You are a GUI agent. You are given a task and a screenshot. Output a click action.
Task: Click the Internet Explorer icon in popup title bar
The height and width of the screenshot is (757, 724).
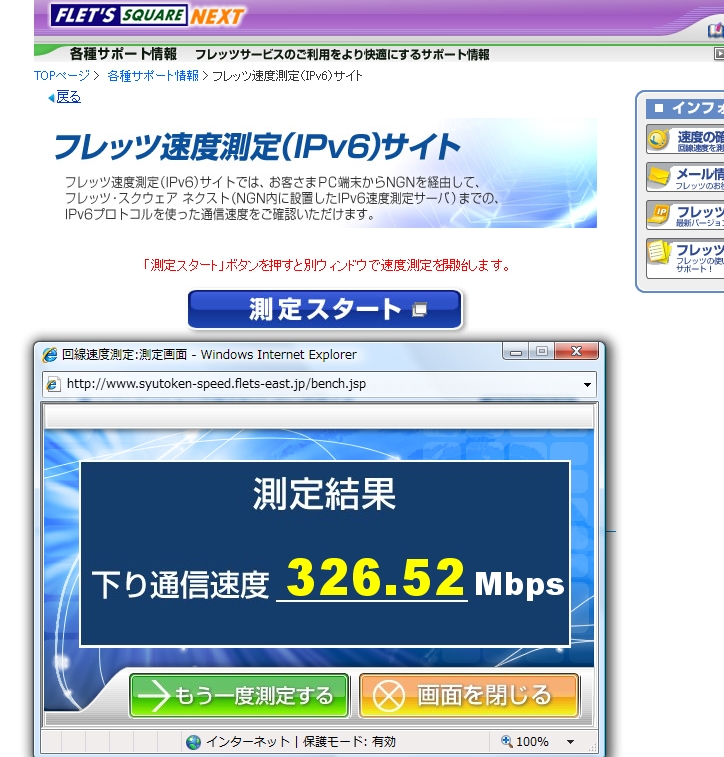(50, 355)
